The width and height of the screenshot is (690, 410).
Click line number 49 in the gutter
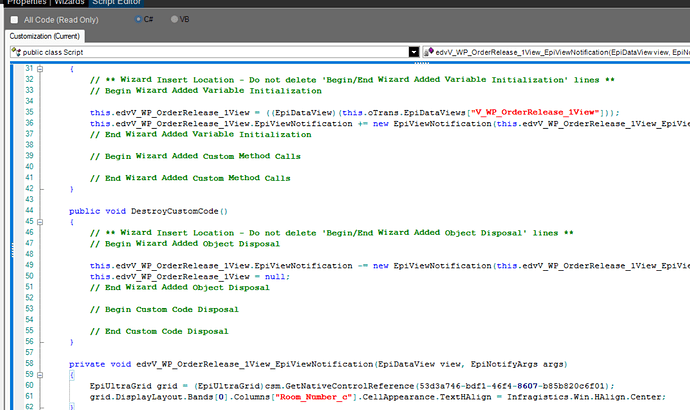[29, 265]
